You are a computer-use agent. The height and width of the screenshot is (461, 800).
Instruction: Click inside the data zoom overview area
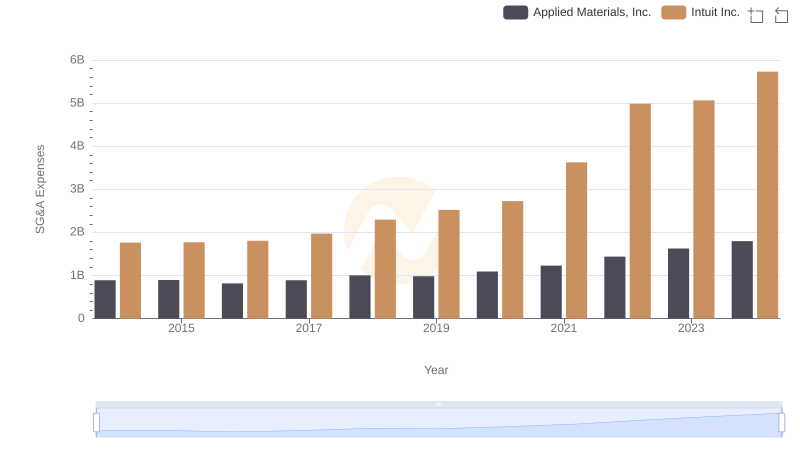439,423
